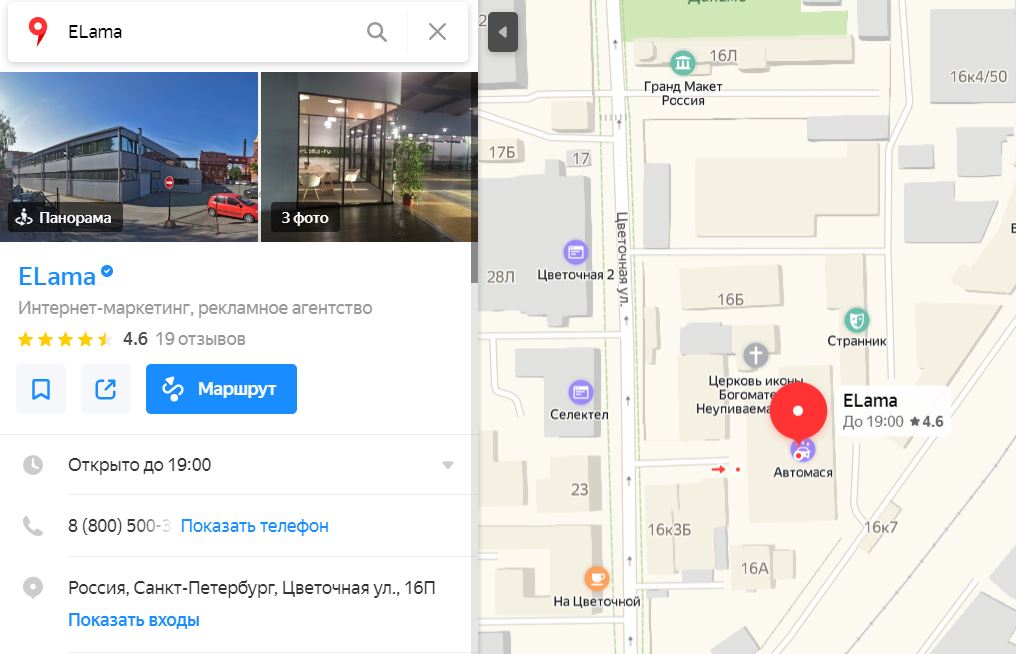Collapse the side panel arrow button

503,32
